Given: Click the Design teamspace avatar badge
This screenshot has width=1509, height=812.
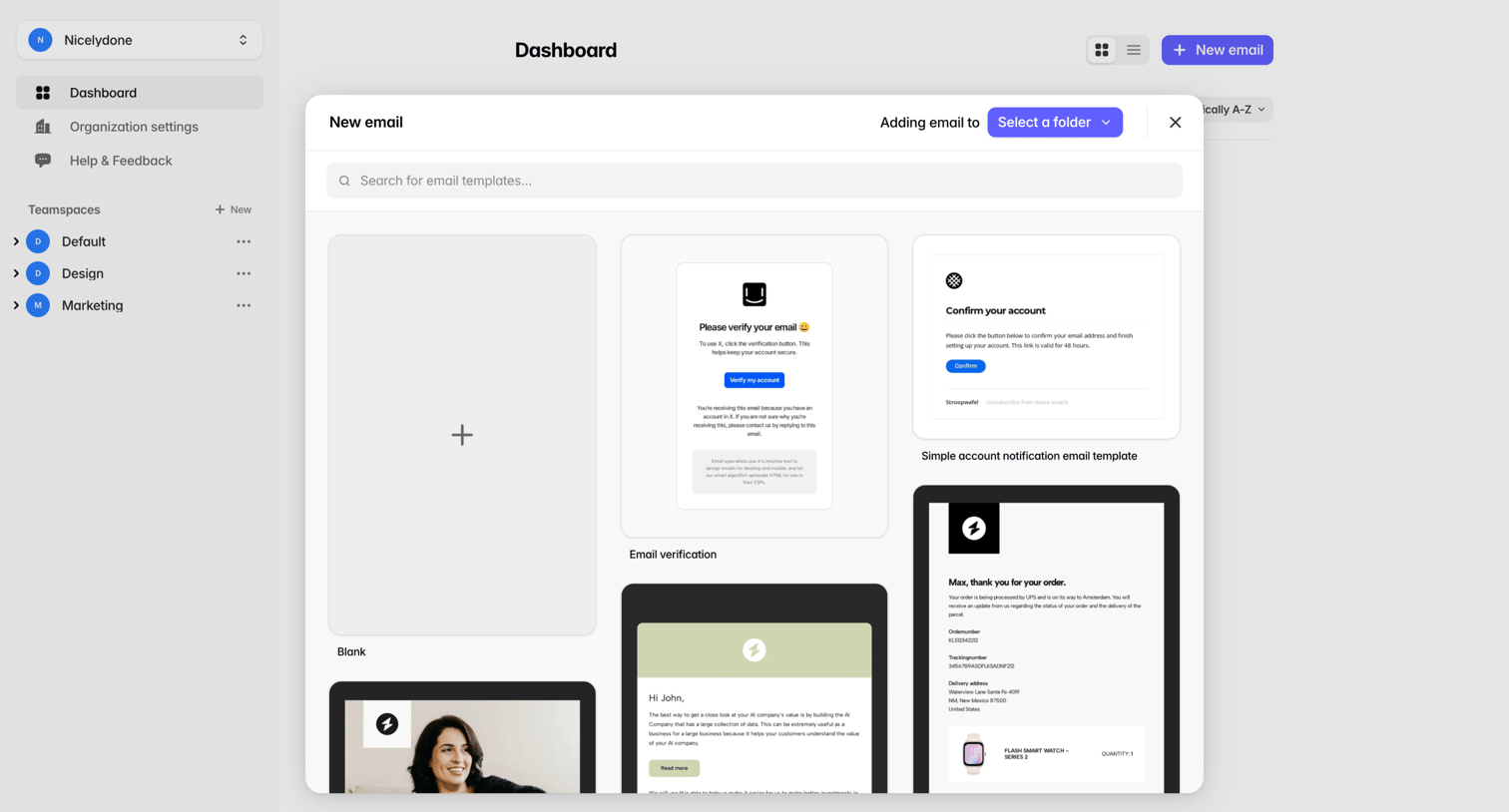Looking at the screenshot, I should click(38, 273).
